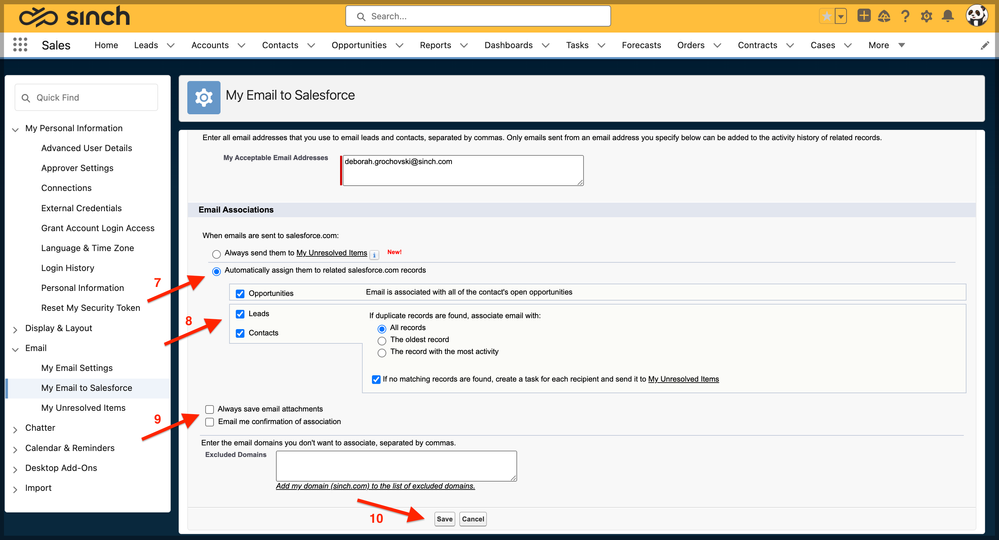The height and width of the screenshot is (540, 999).
Task: Open Reset My Security Token
Action: coord(90,308)
